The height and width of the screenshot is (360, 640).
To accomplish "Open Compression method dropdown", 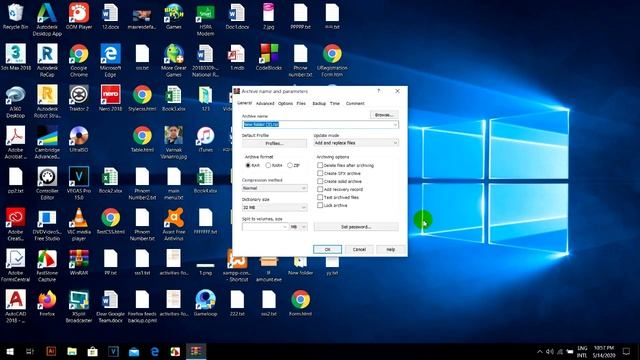I will [x=274, y=188].
